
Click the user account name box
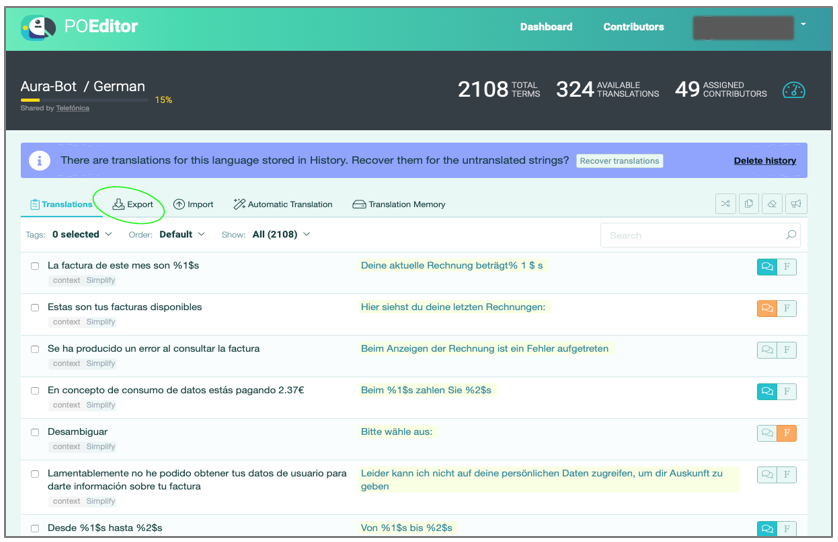tap(743, 27)
